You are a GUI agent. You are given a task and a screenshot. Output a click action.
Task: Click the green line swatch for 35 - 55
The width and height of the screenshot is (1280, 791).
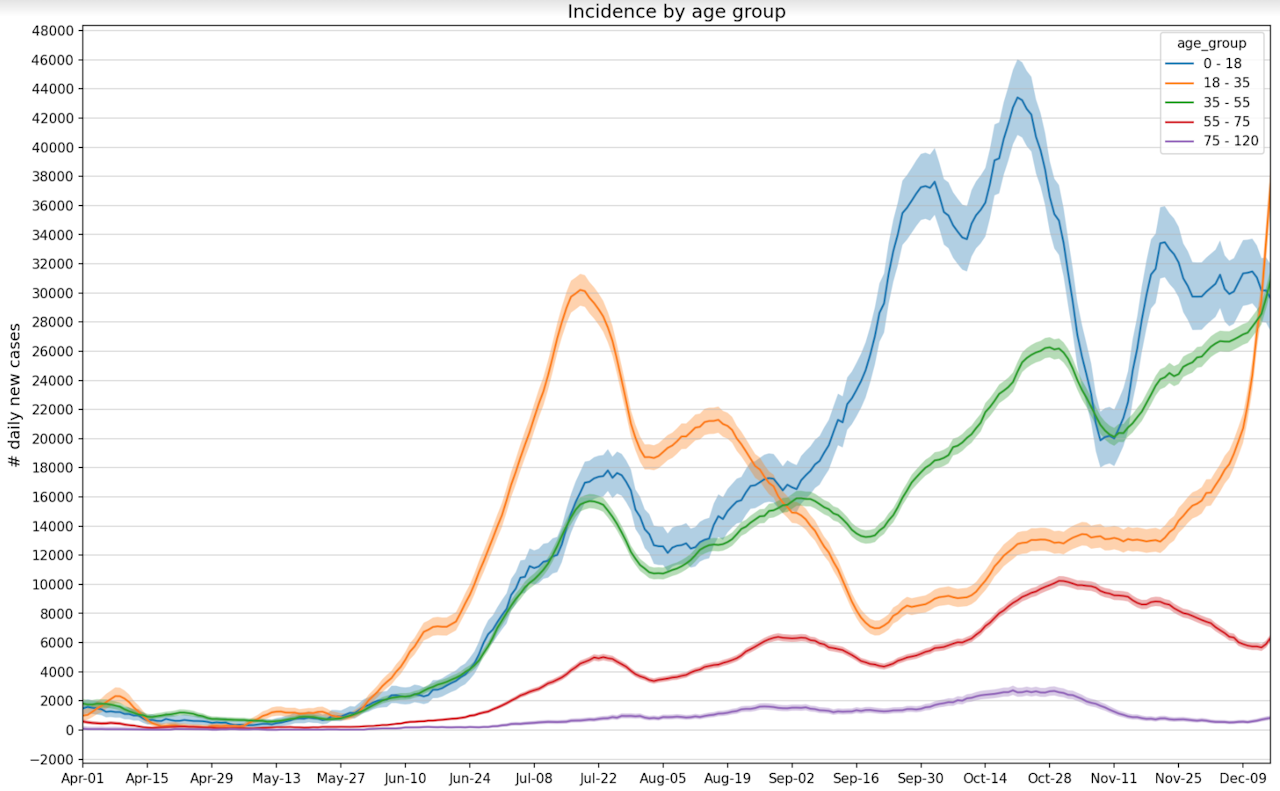coord(1180,102)
